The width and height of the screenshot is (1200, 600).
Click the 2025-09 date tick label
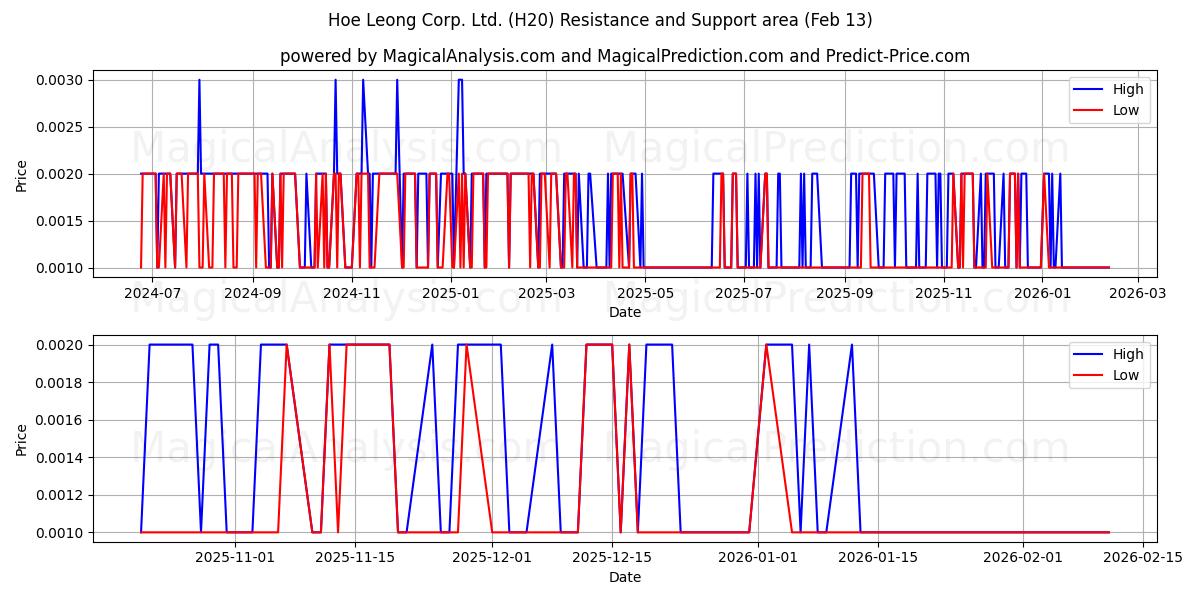point(845,293)
